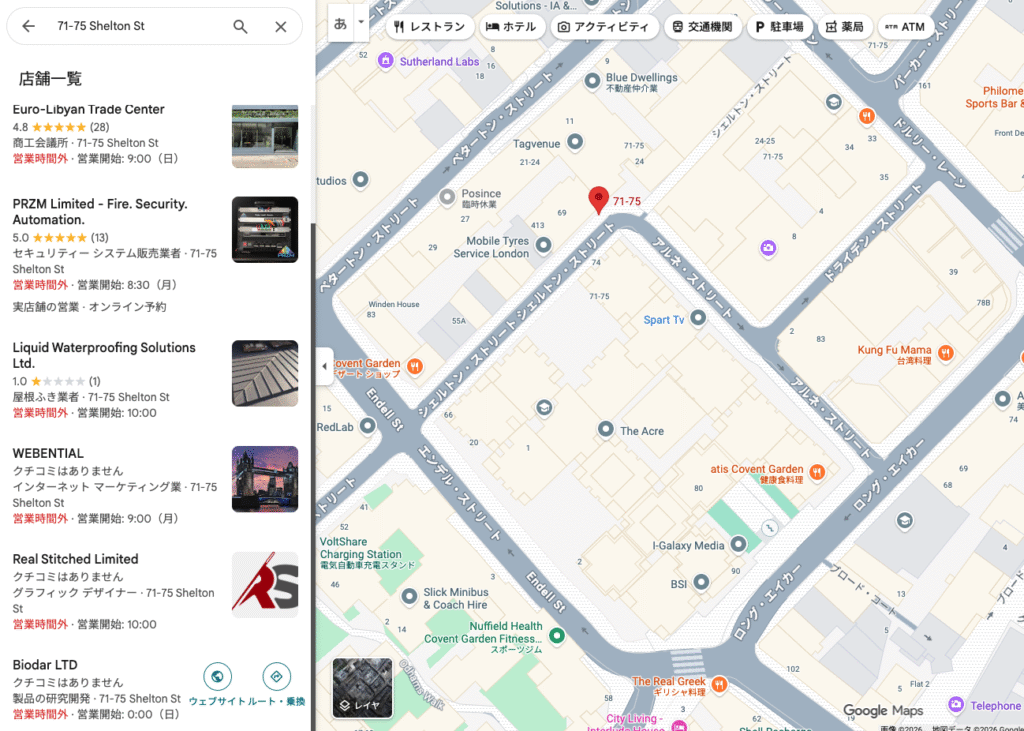Clear the search with the X icon
Viewport: 1024px width, 731px height.
click(x=281, y=26)
